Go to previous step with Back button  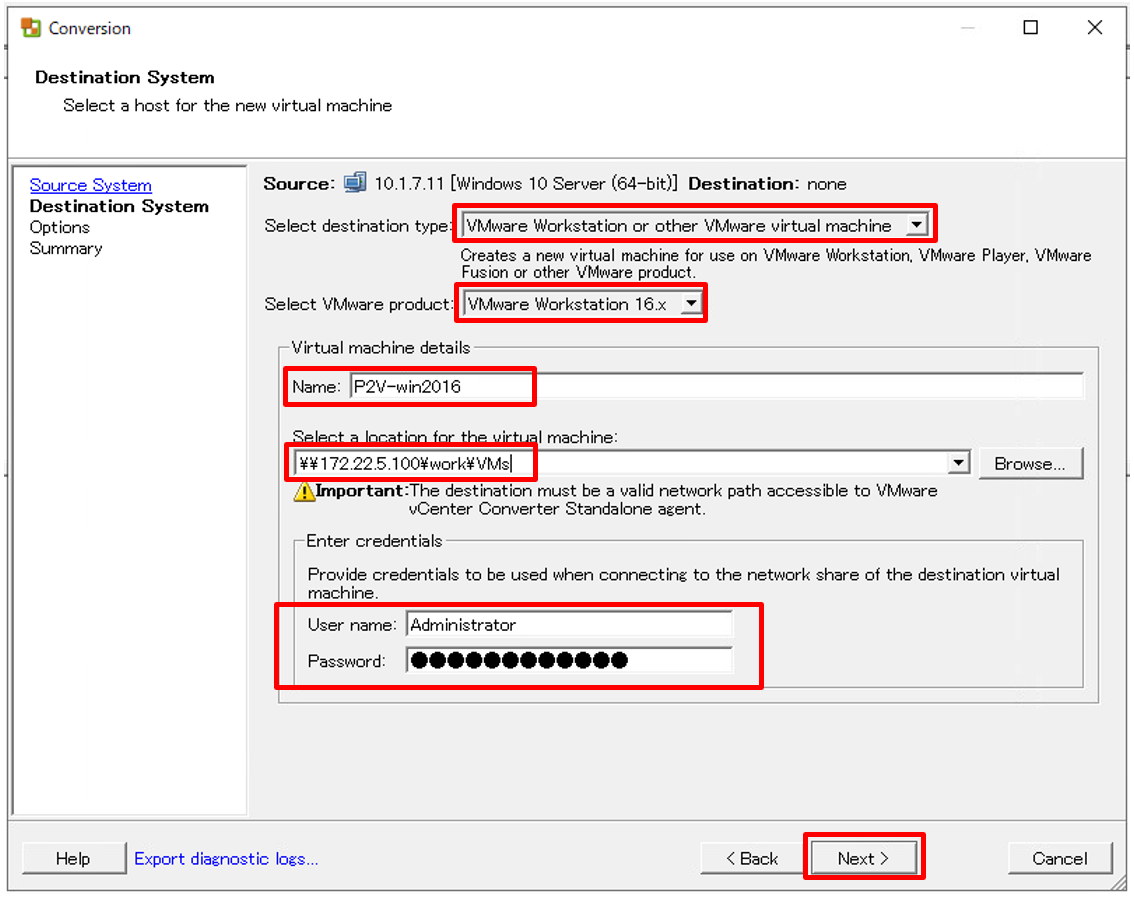[x=751, y=858]
